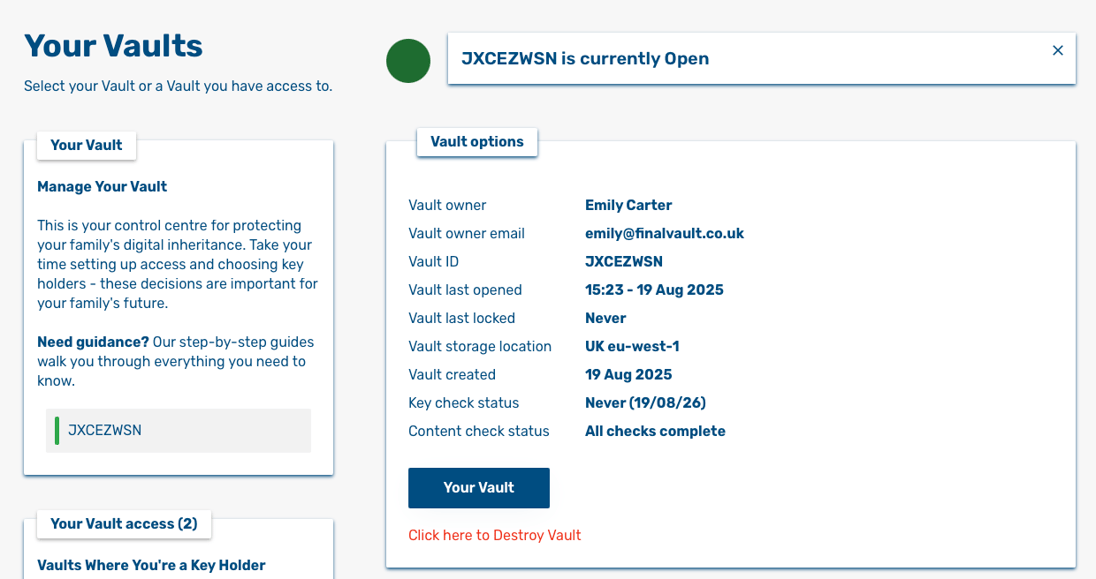This screenshot has width=1096, height=579.
Task: Click the All checks complete status
Action: [x=655, y=431]
